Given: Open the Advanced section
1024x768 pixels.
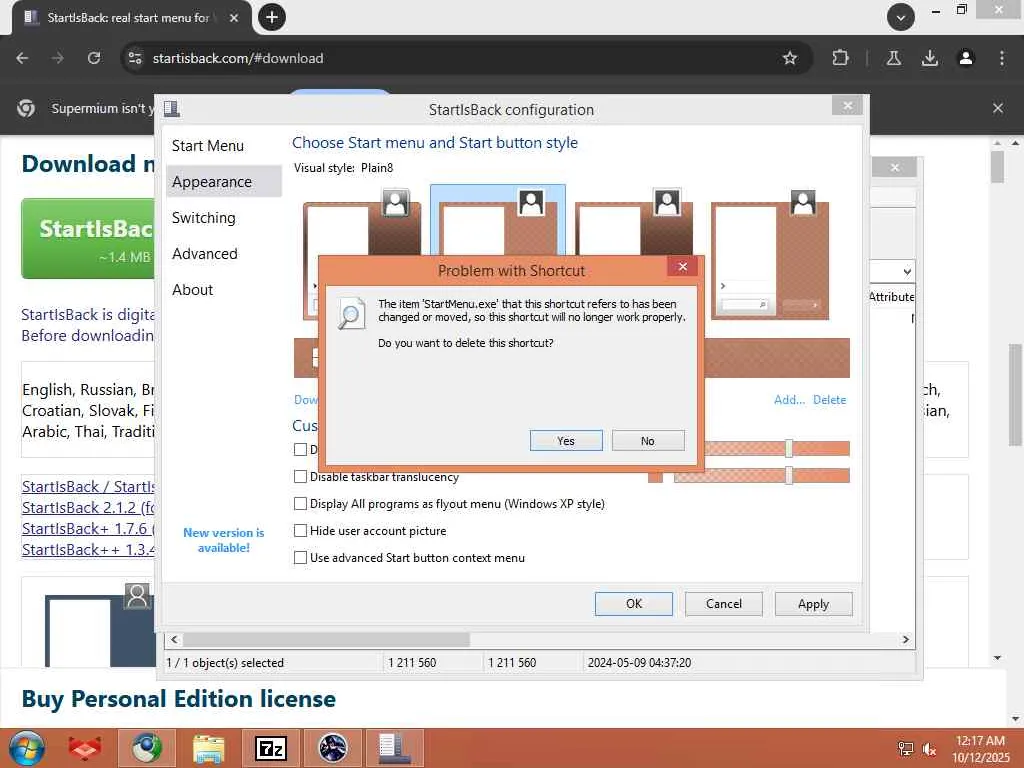Looking at the screenshot, I should coord(205,253).
